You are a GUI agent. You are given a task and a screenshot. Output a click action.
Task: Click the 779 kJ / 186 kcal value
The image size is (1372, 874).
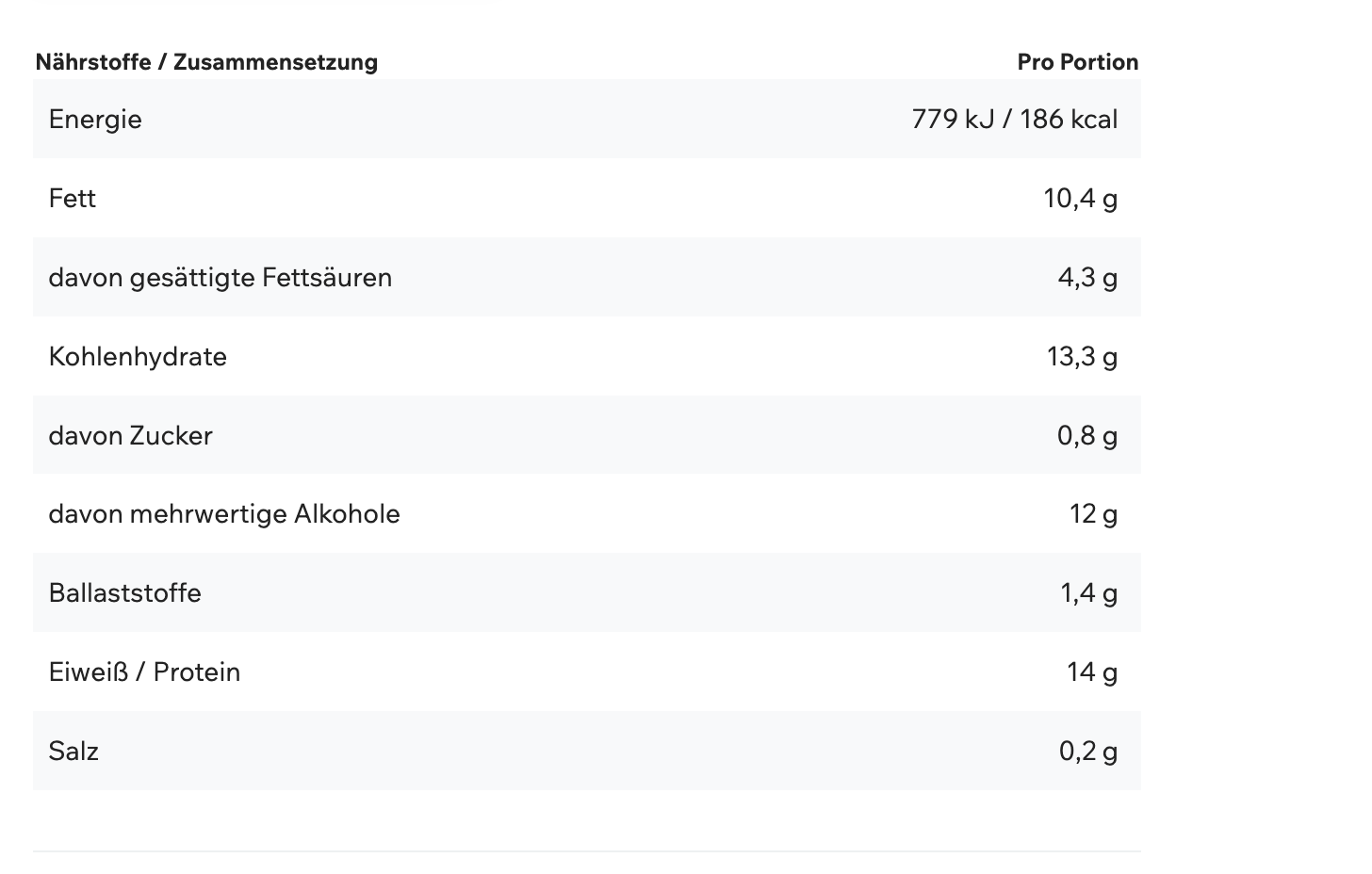(1014, 120)
